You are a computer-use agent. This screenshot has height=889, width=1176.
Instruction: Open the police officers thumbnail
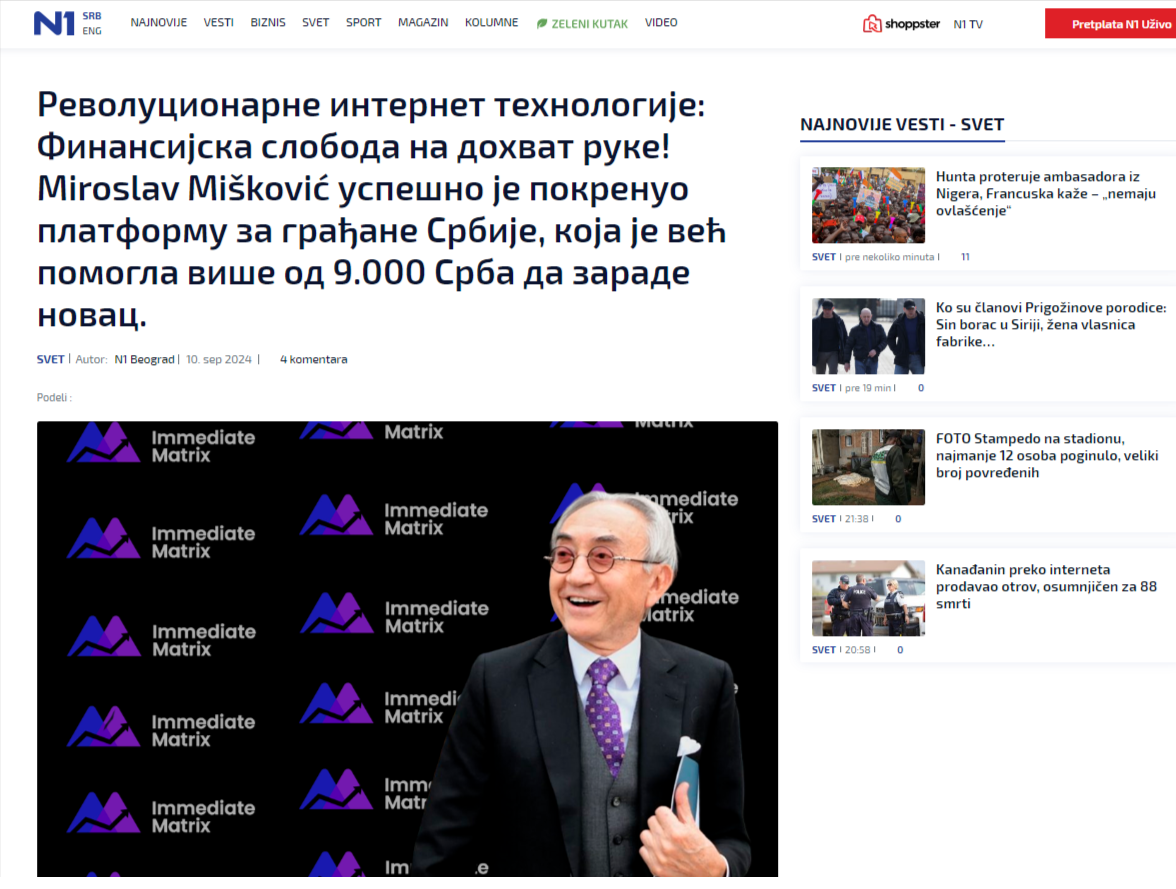(x=868, y=598)
